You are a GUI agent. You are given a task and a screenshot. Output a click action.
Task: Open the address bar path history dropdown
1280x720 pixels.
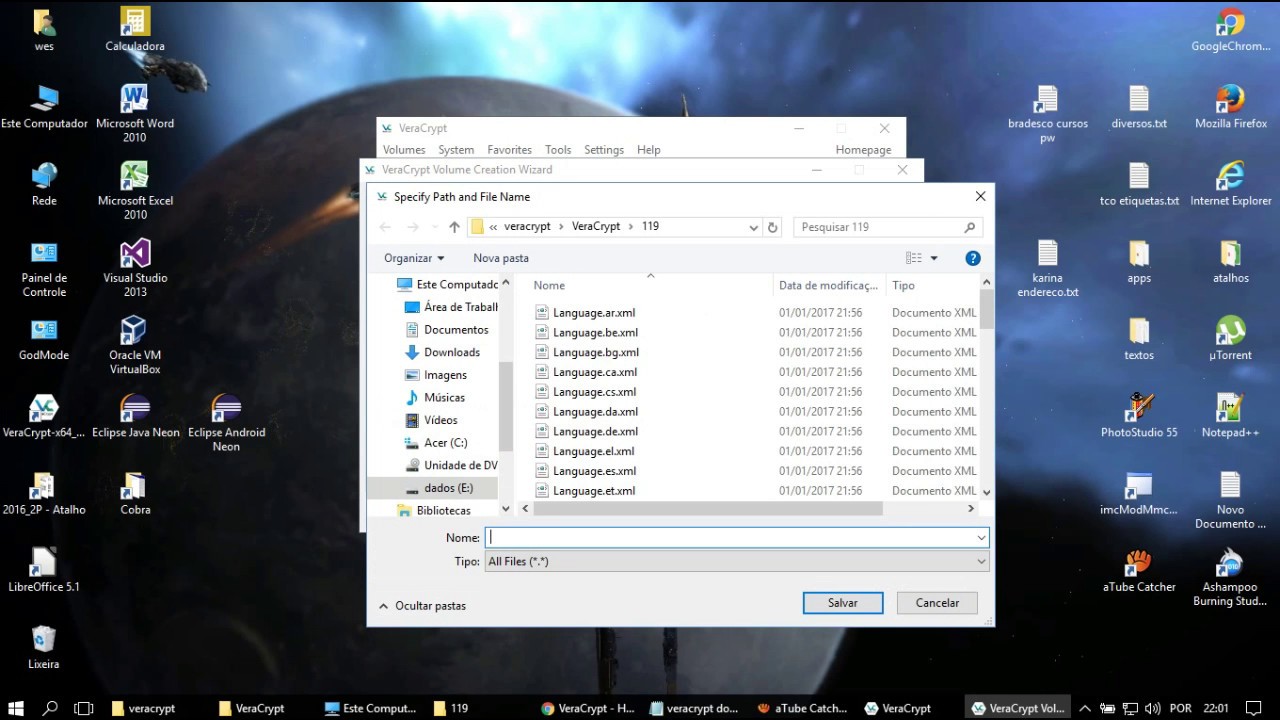tap(753, 227)
